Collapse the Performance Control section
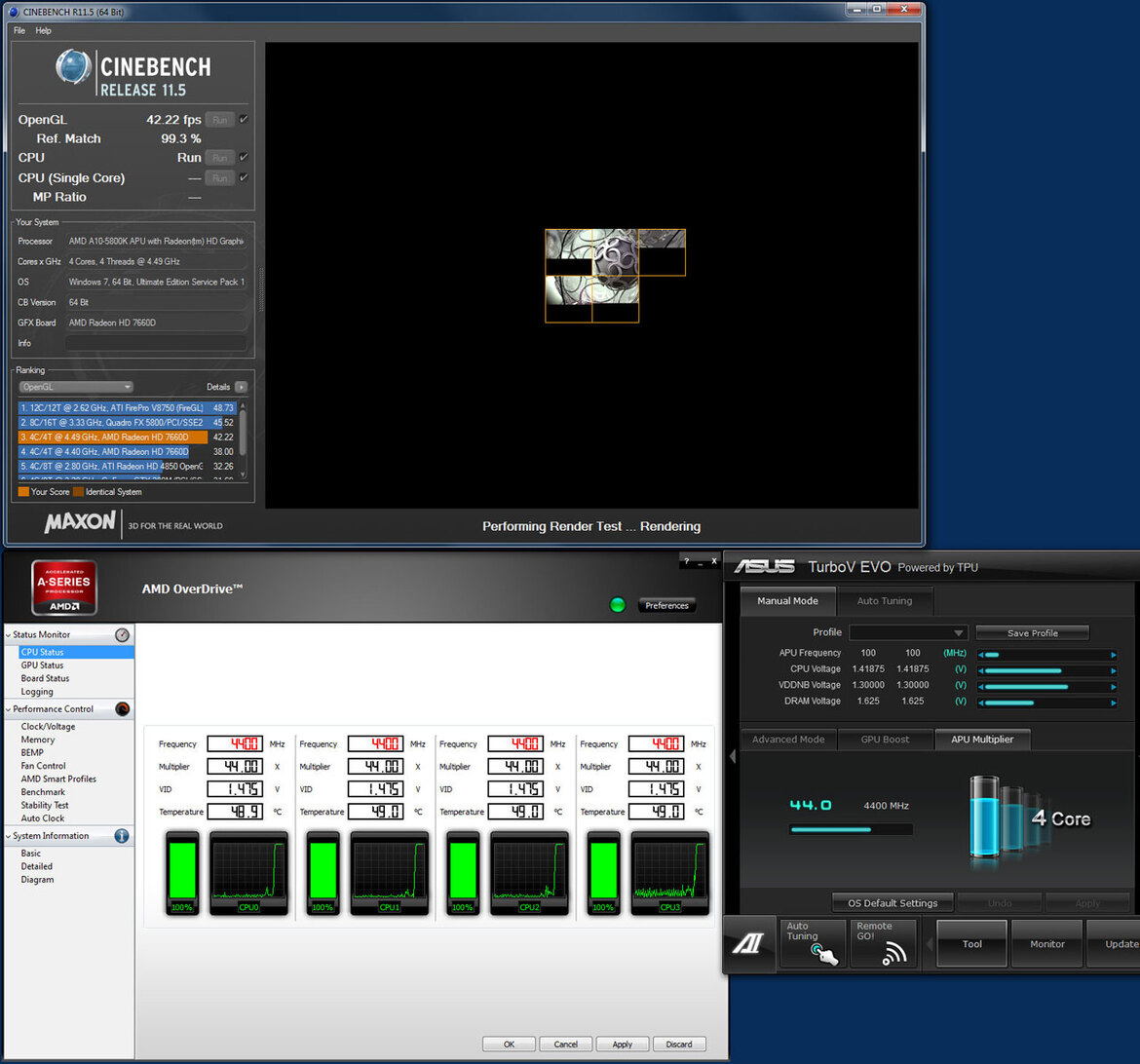 click(8, 709)
